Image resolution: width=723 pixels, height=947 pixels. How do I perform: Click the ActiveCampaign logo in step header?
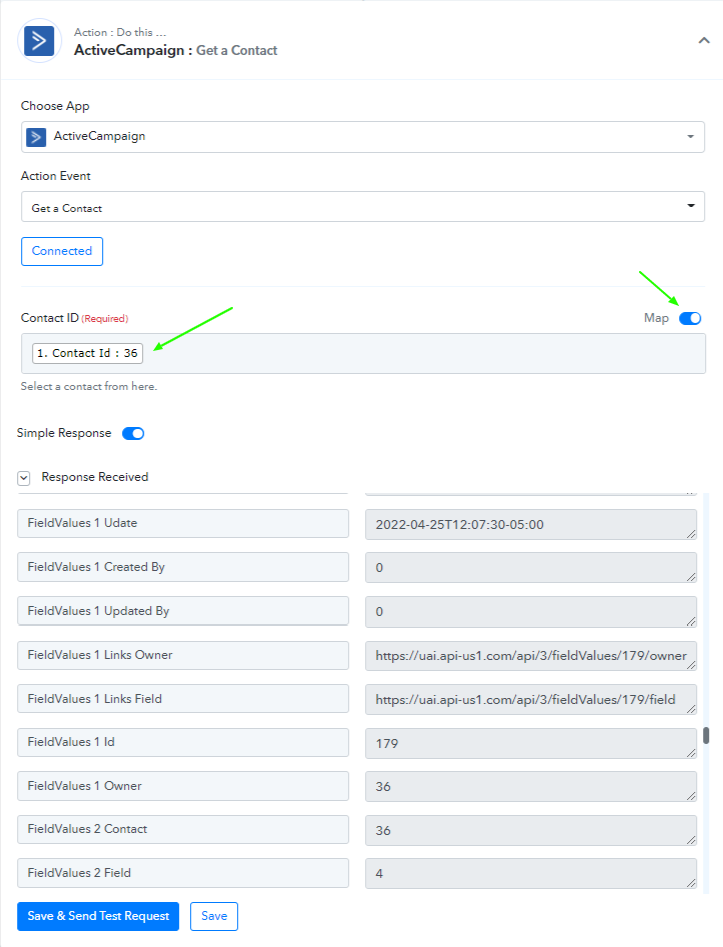point(39,41)
